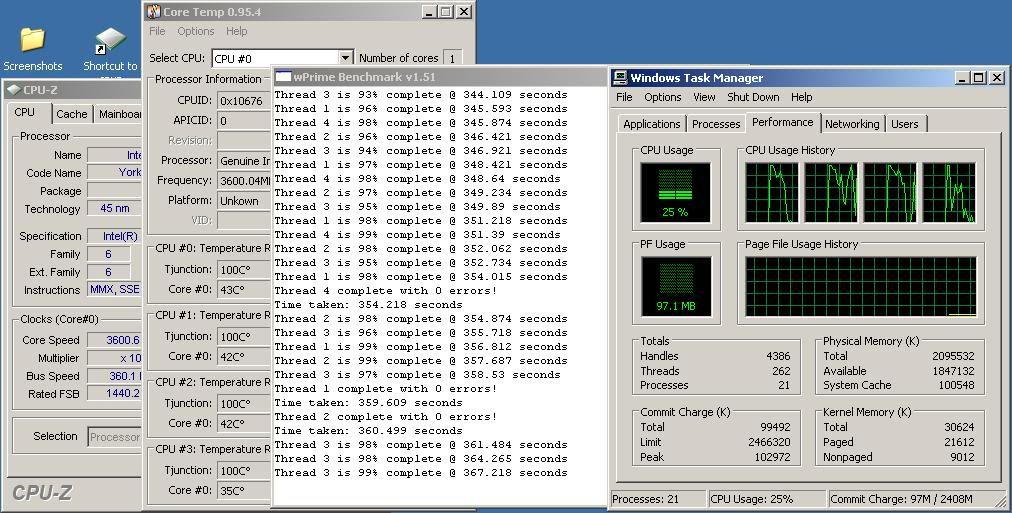Click Windows Task Manager title bar icon
The image size is (1012, 513).
point(620,78)
